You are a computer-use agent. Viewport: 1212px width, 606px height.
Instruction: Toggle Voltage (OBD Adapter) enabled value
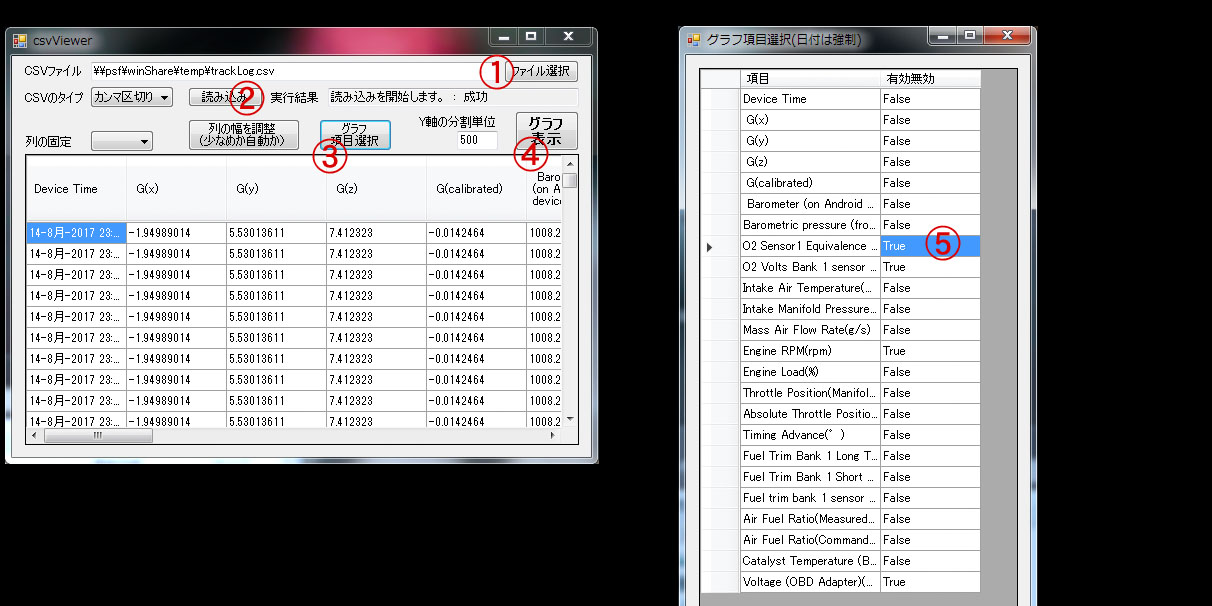929,582
